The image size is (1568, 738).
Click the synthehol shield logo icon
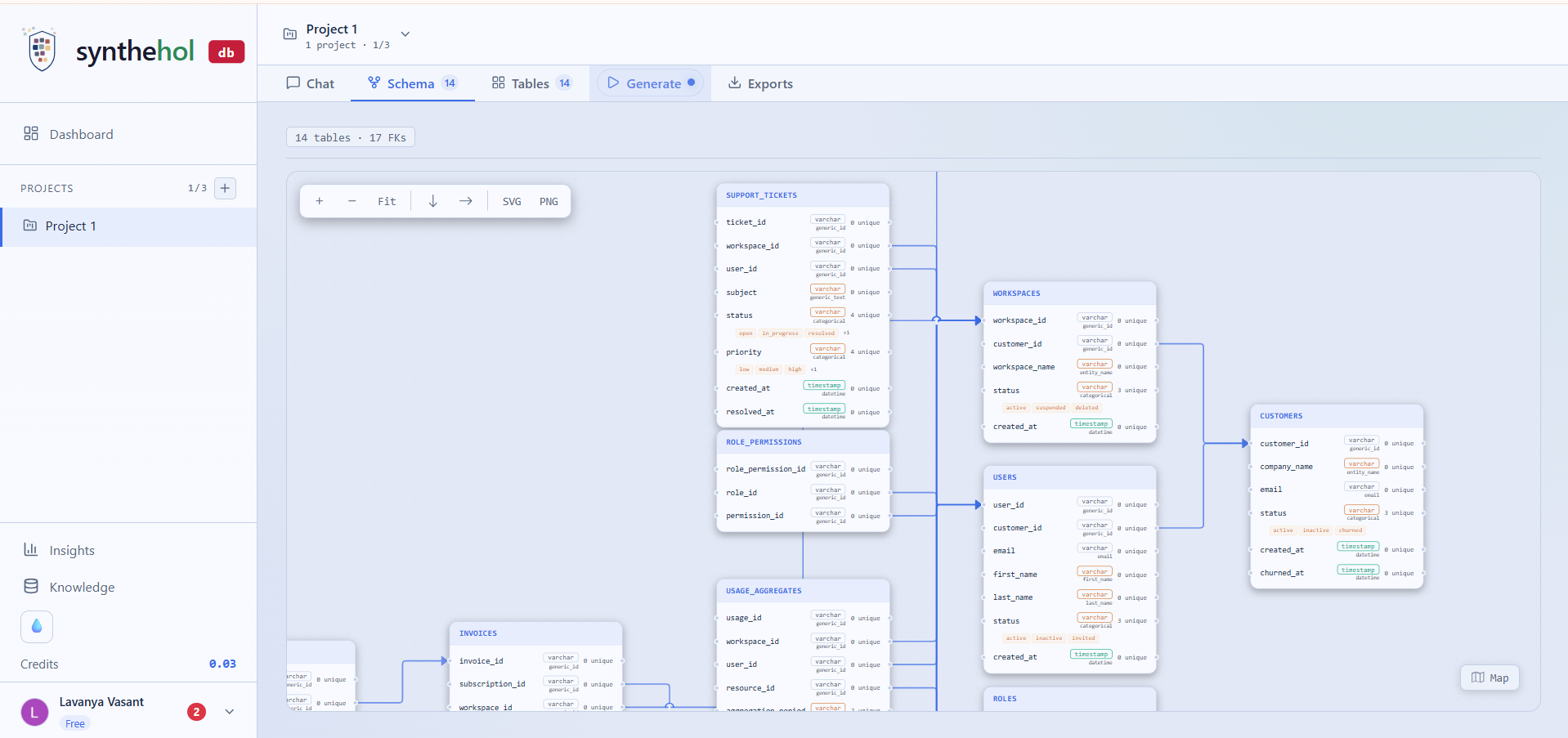[x=40, y=49]
